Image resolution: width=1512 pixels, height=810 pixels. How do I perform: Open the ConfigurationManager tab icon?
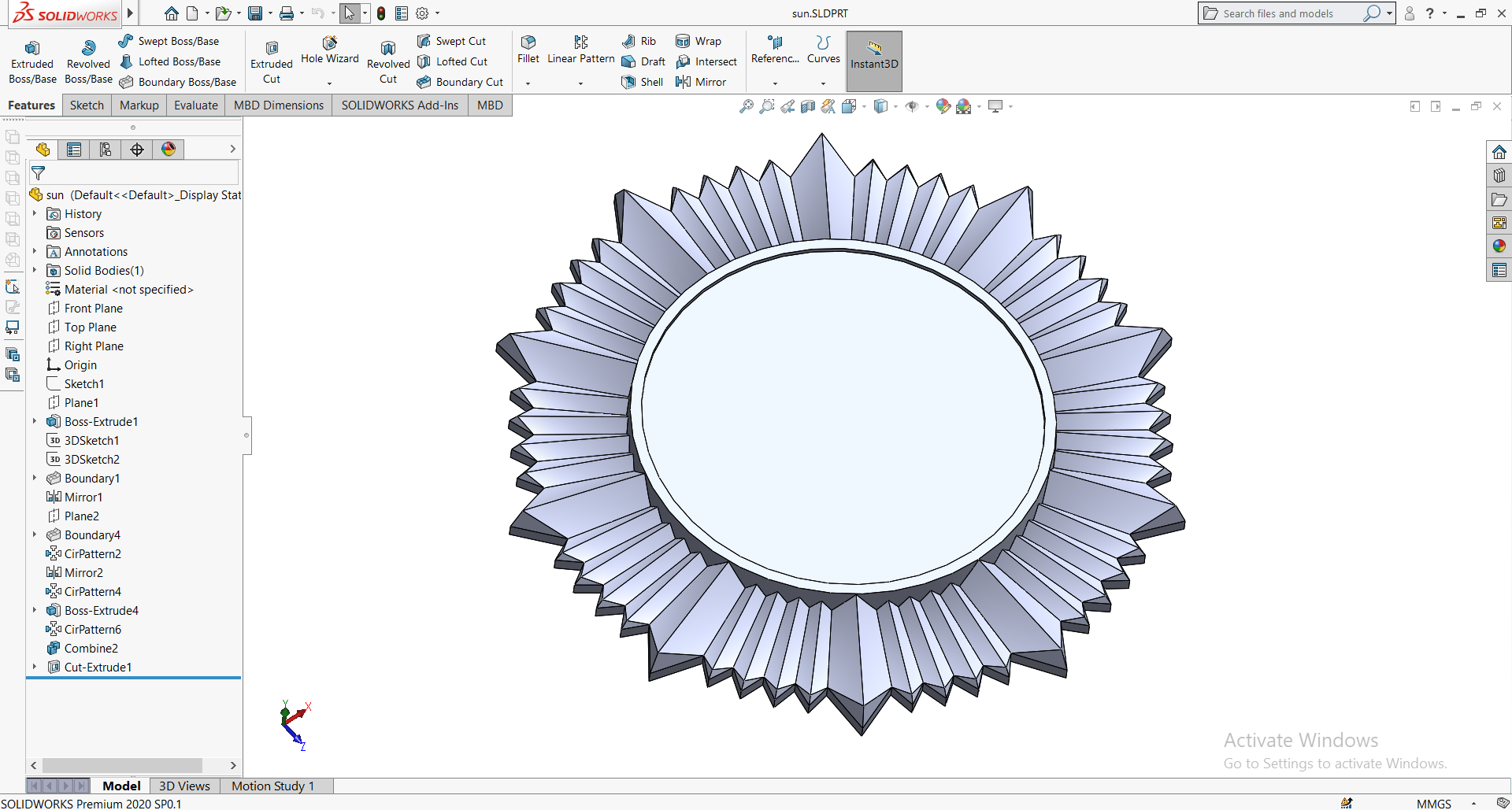(106, 150)
